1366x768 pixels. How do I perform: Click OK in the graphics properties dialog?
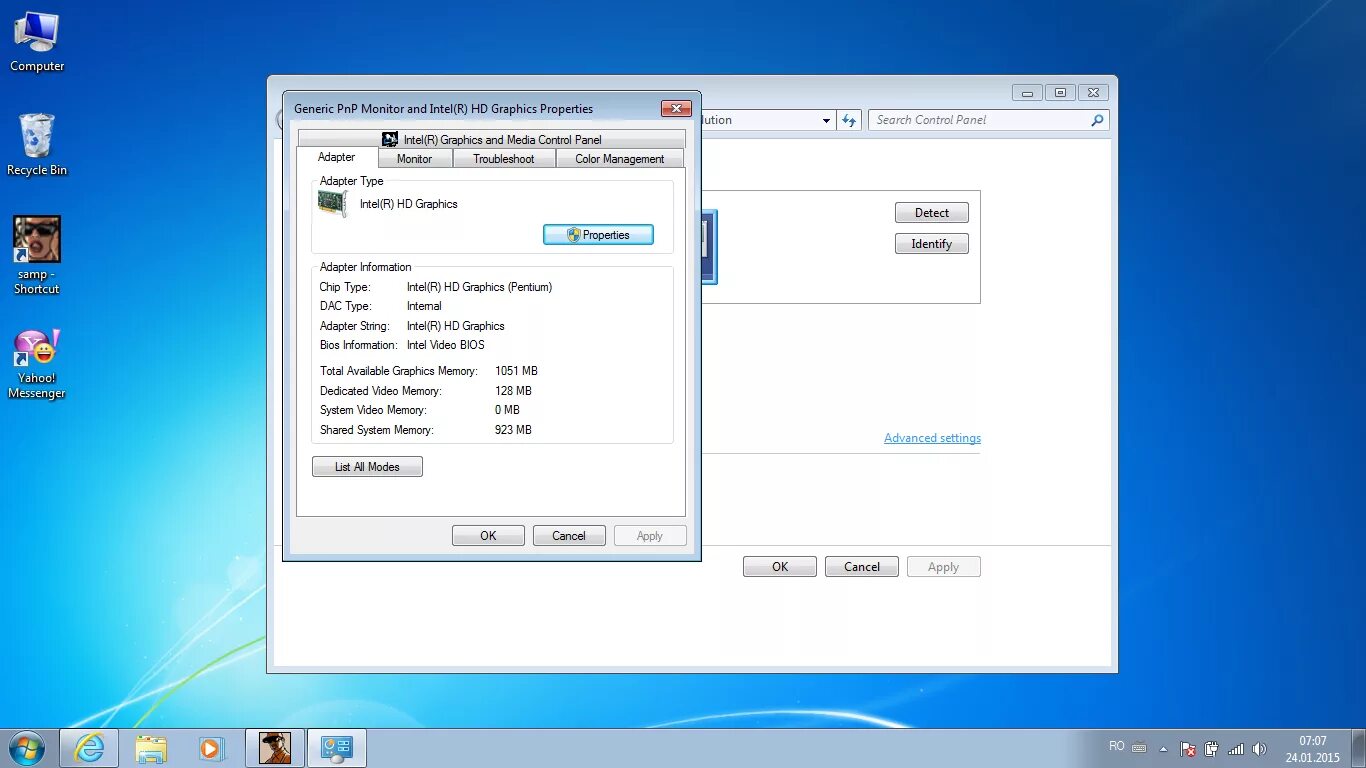pyautogui.click(x=488, y=536)
